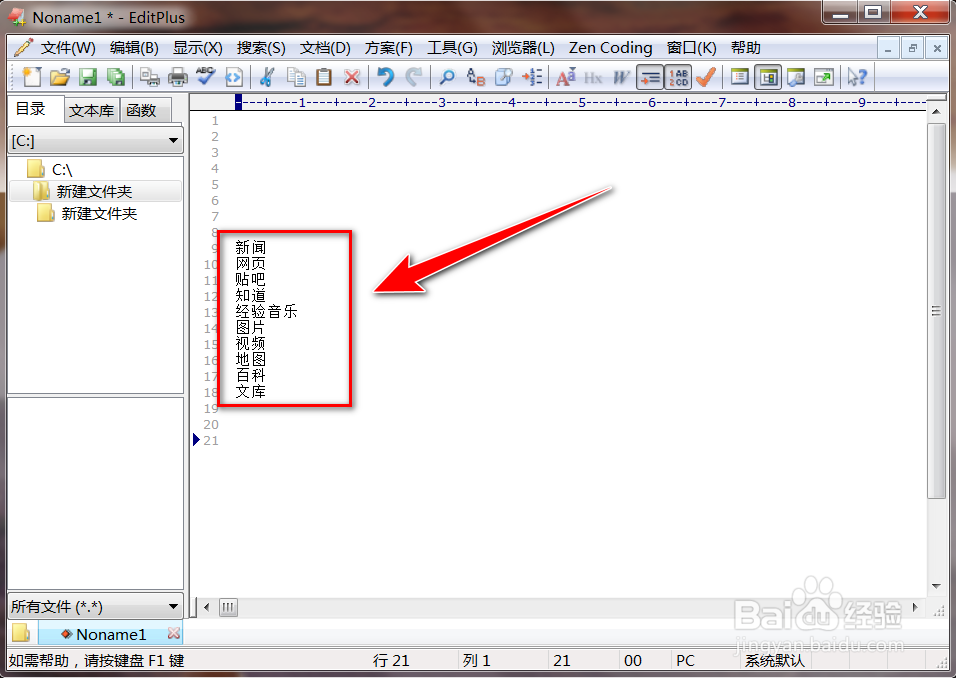Select the Spell Check icon

tap(203, 76)
